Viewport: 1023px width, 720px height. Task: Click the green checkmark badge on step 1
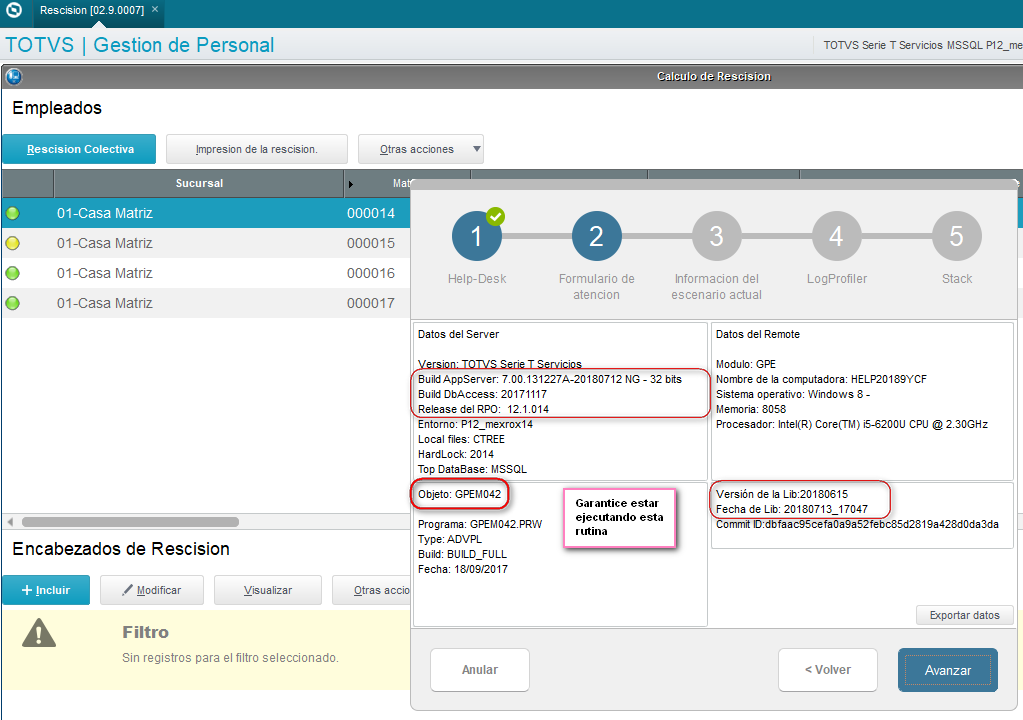496,216
